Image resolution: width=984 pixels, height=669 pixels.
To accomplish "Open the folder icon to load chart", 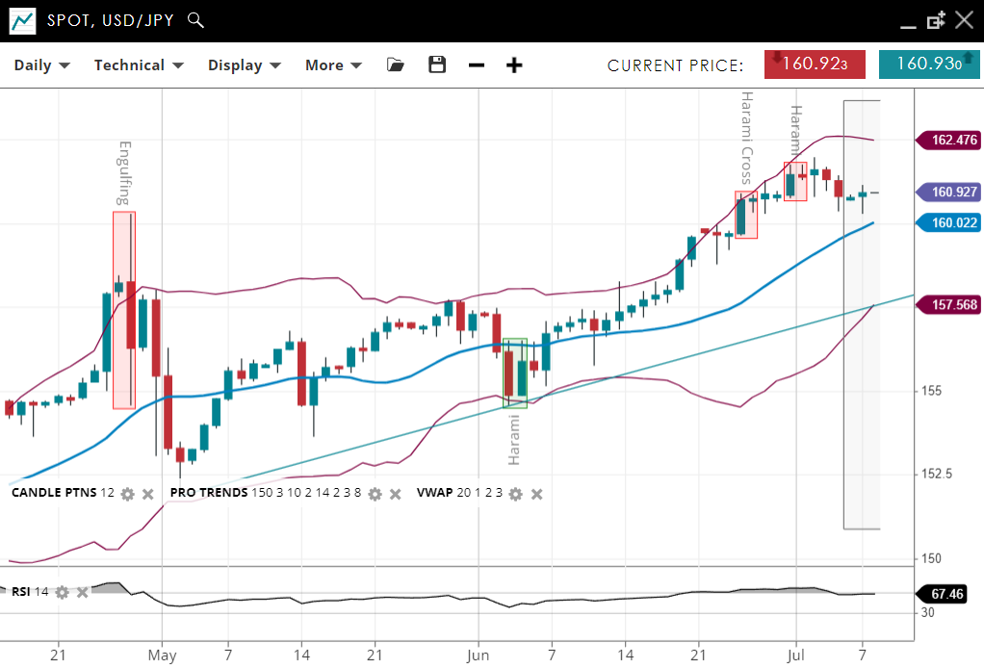I will [x=395, y=65].
